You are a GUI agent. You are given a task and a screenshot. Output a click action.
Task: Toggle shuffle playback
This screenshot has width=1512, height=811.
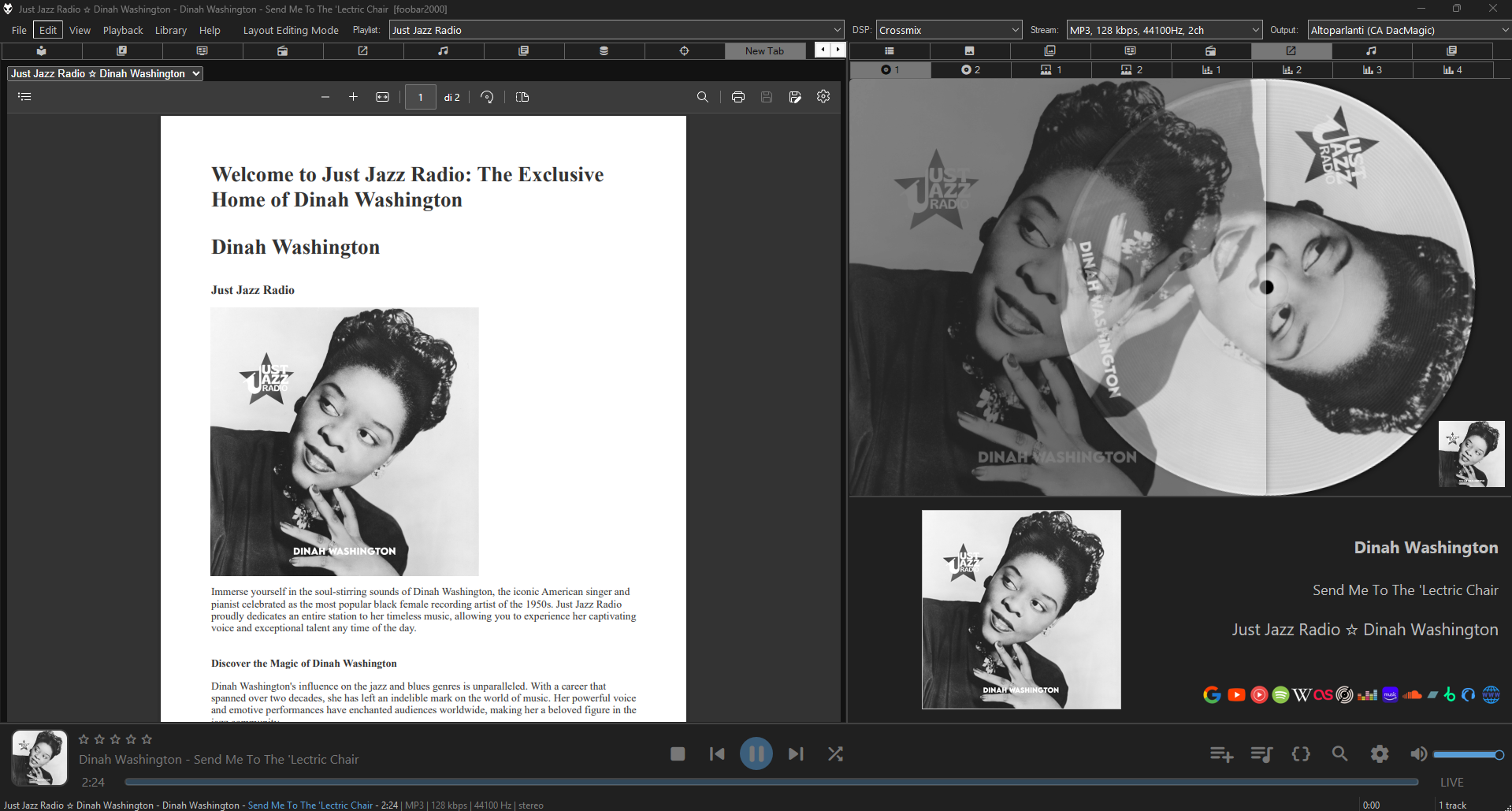point(835,754)
